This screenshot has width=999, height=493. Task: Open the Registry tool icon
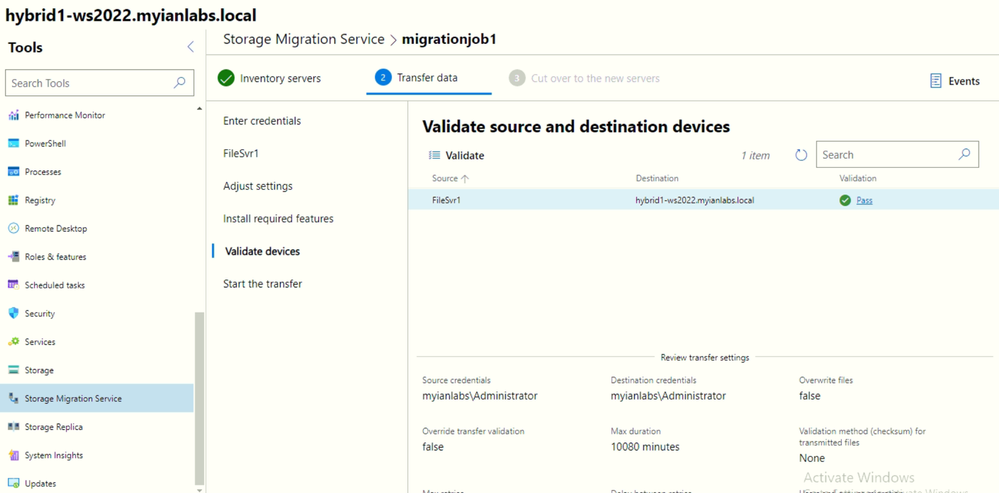click(14, 200)
